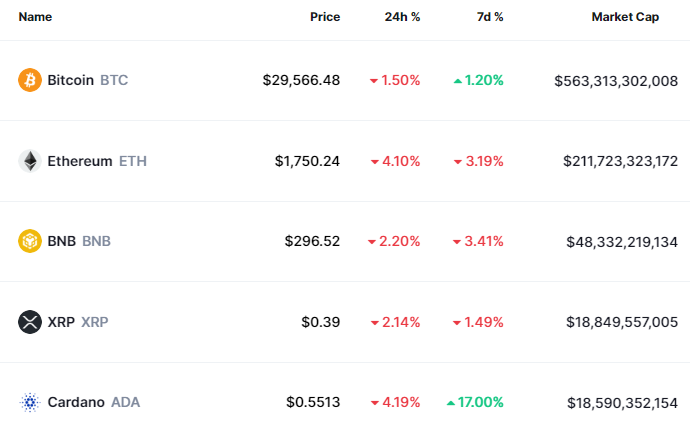Click the black XRP logo icon
Viewport: 690px width, 432px height.
30,322
